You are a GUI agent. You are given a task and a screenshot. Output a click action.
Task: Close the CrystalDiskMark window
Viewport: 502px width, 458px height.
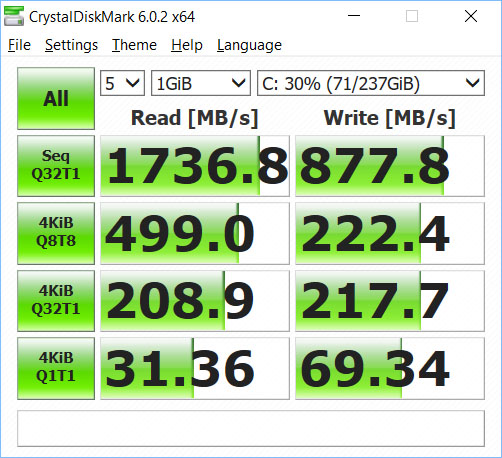(471, 16)
